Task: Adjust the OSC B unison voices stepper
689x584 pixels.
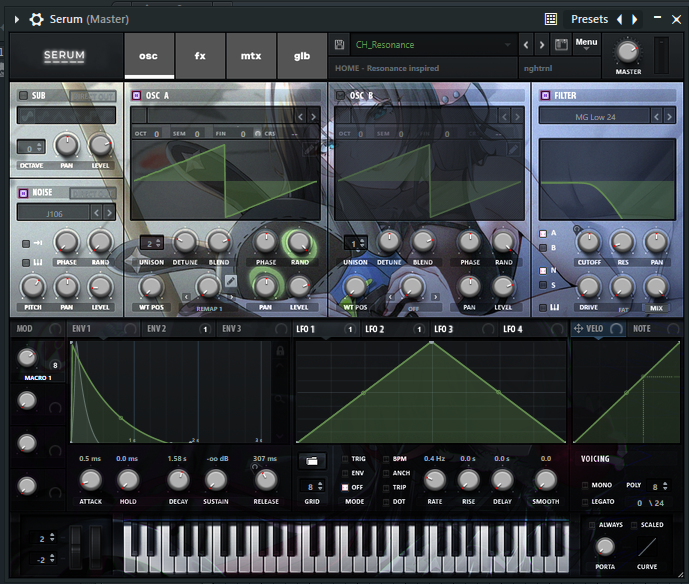Action: 355,243
